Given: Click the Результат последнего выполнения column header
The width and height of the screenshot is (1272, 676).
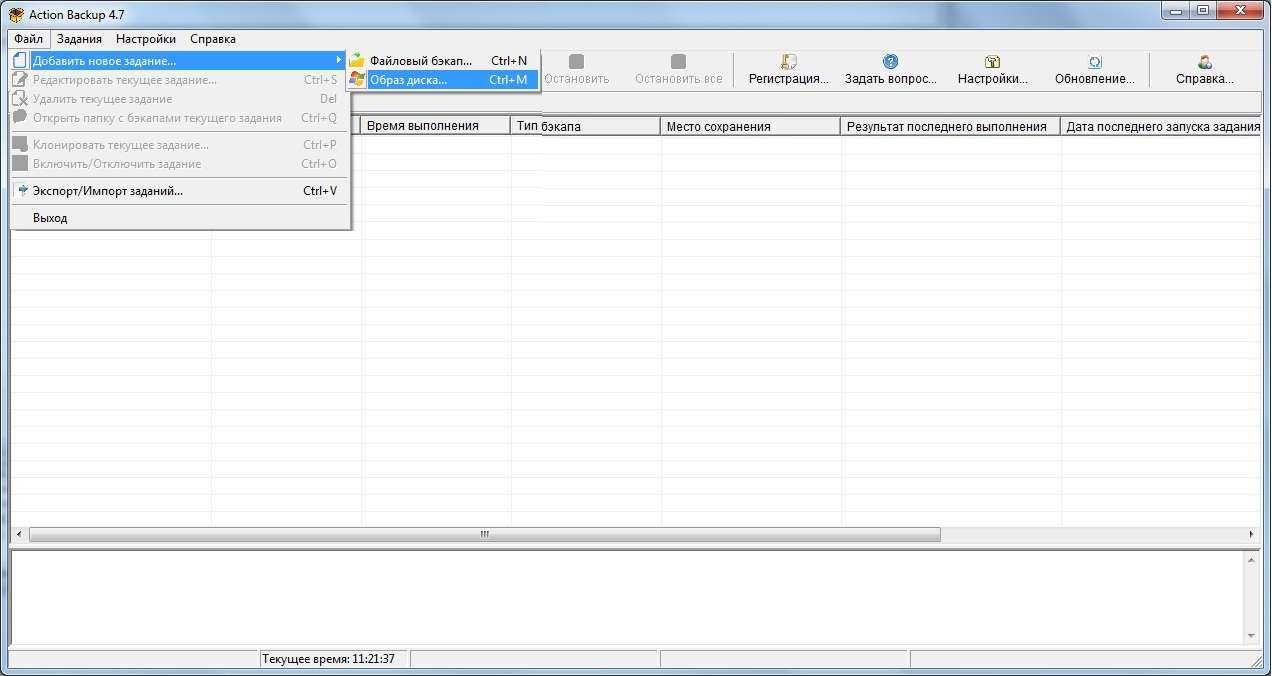Looking at the screenshot, I should tap(950, 127).
